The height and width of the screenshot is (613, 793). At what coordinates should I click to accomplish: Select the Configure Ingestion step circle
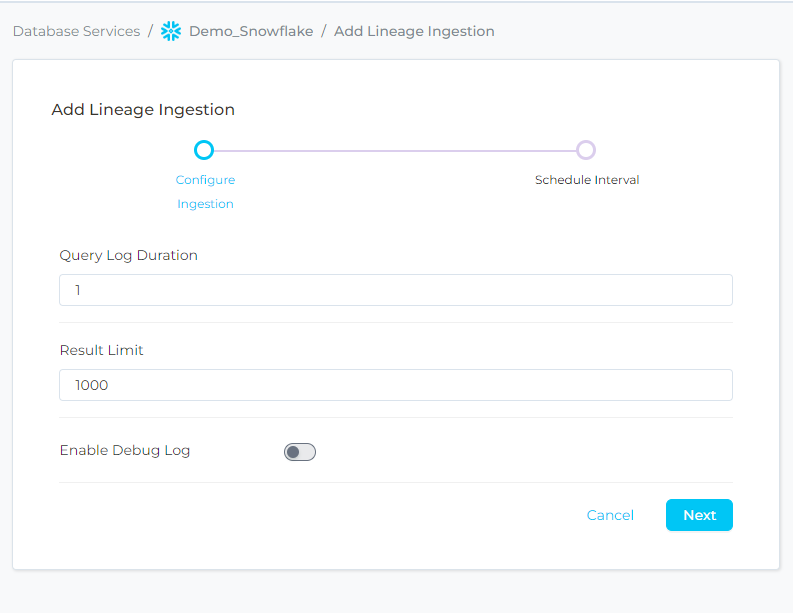tap(204, 150)
